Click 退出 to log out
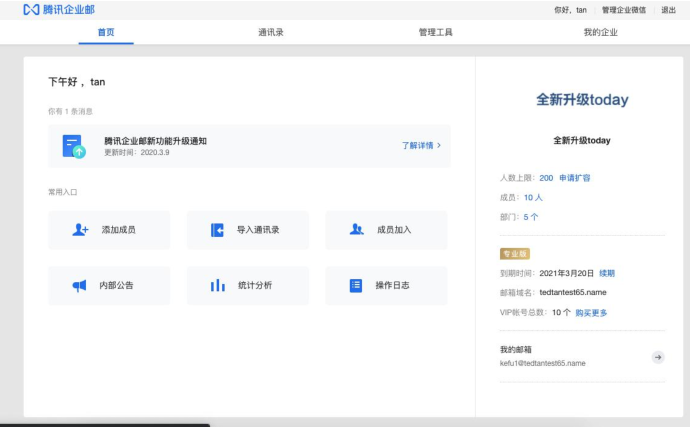The image size is (696, 437). pyautogui.click(x=668, y=9)
